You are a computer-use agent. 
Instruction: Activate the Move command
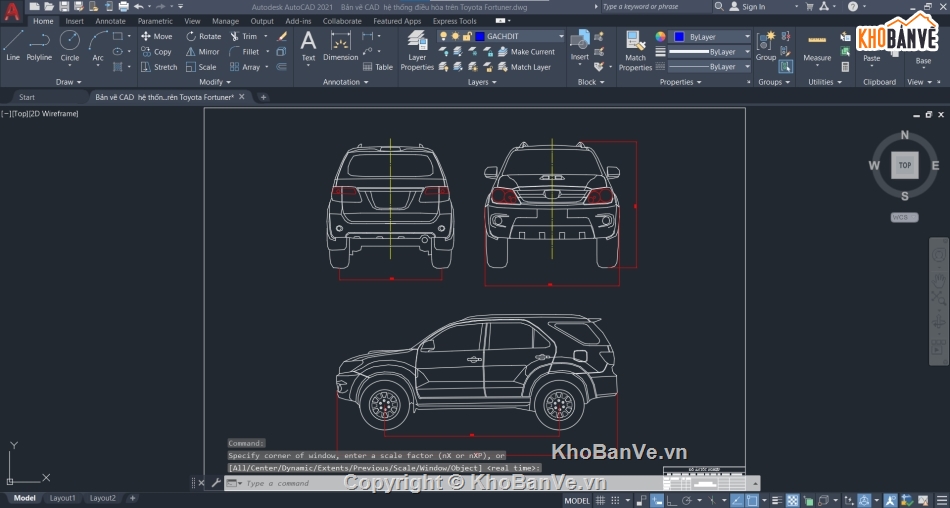[156, 36]
